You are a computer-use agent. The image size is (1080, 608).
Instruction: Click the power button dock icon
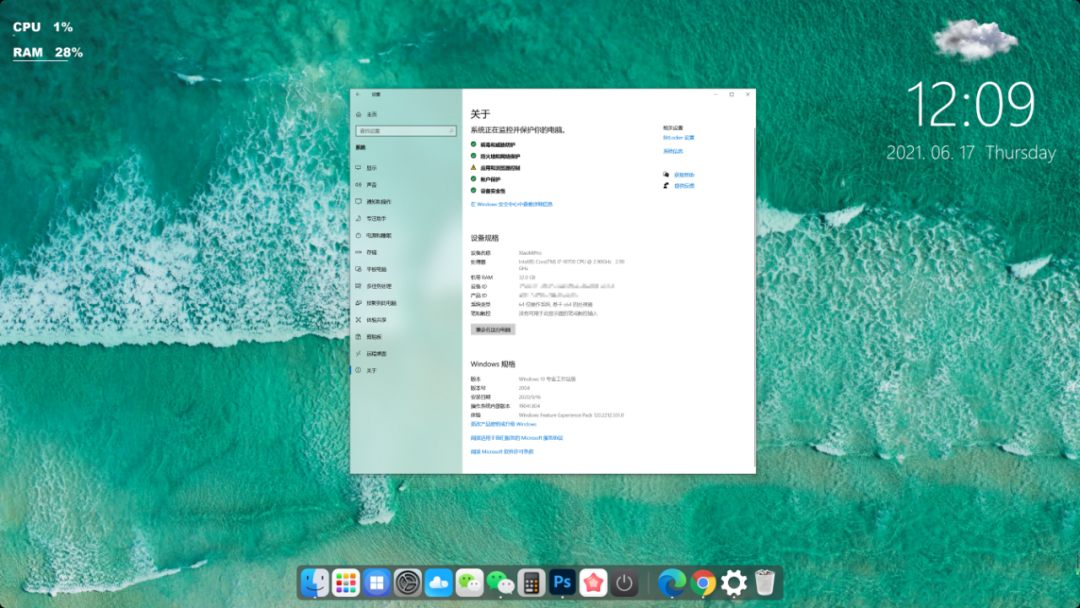[x=625, y=583]
